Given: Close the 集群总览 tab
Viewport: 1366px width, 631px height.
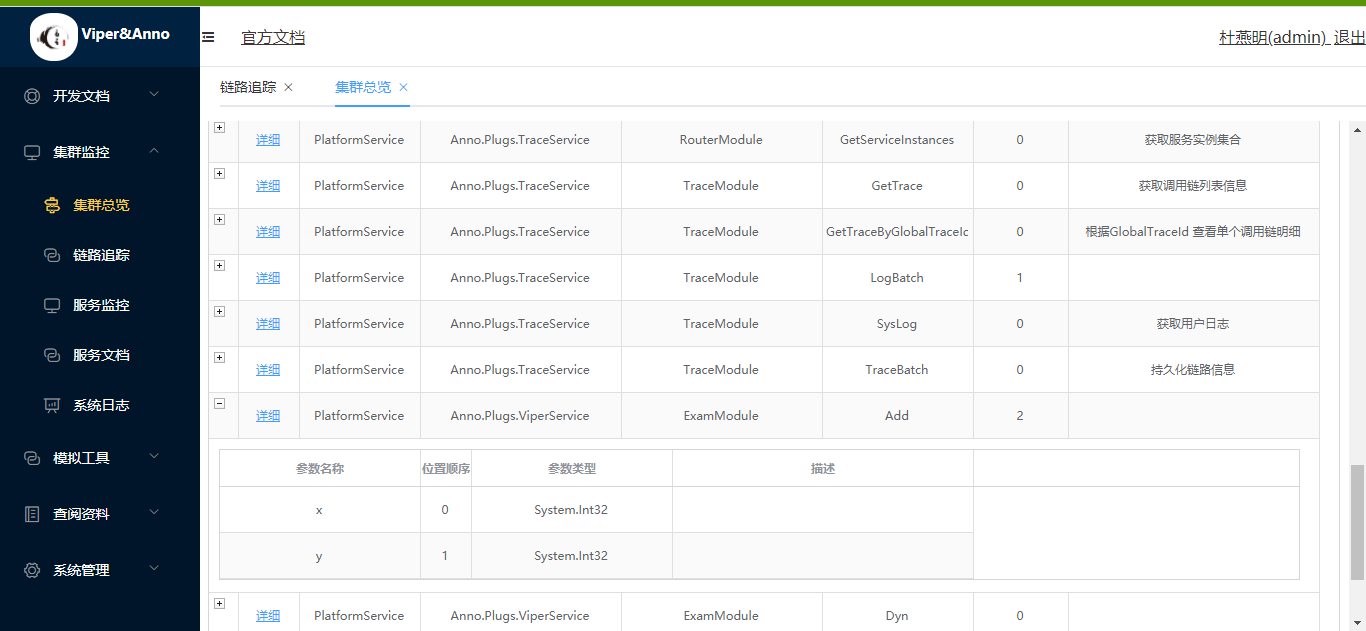Looking at the screenshot, I should tap(403, 87).
